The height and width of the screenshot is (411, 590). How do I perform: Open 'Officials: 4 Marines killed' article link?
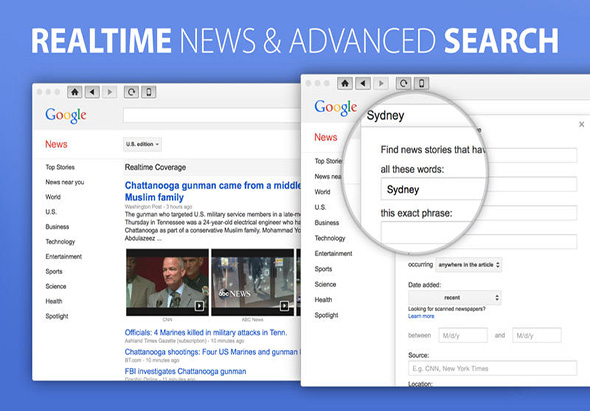[206, 333]
